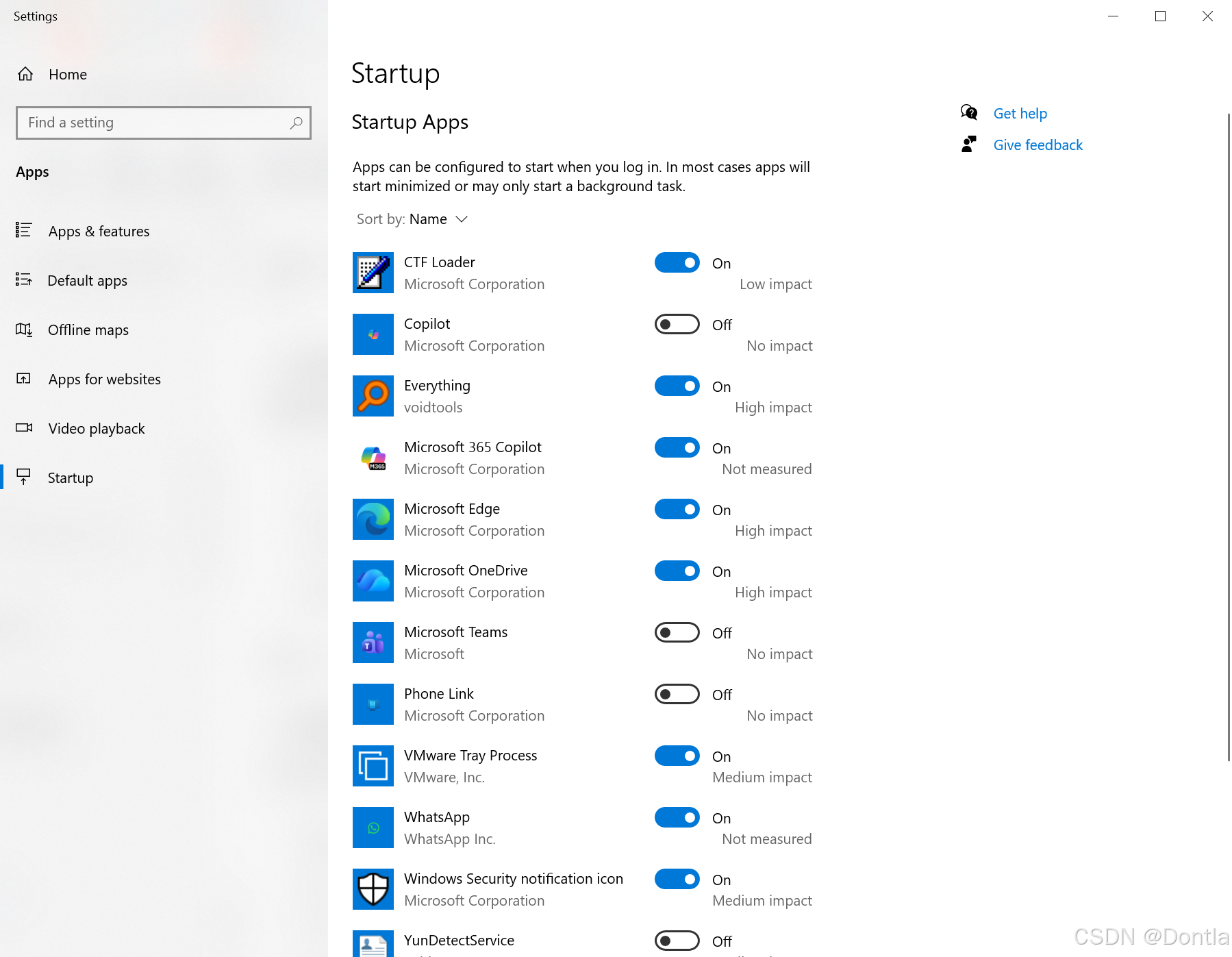Click the Video playback camera icon

(x=24, y=427)
